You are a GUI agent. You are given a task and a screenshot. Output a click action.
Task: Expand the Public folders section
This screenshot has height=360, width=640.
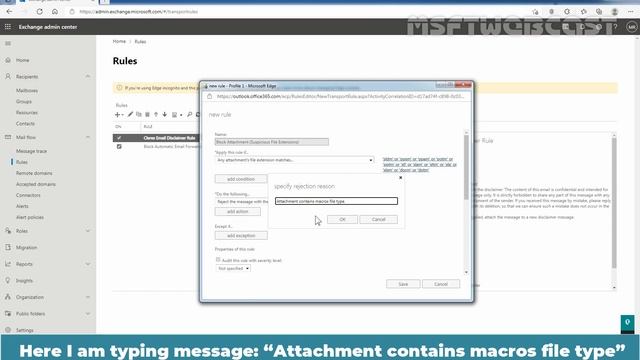[x=88, y=313]
